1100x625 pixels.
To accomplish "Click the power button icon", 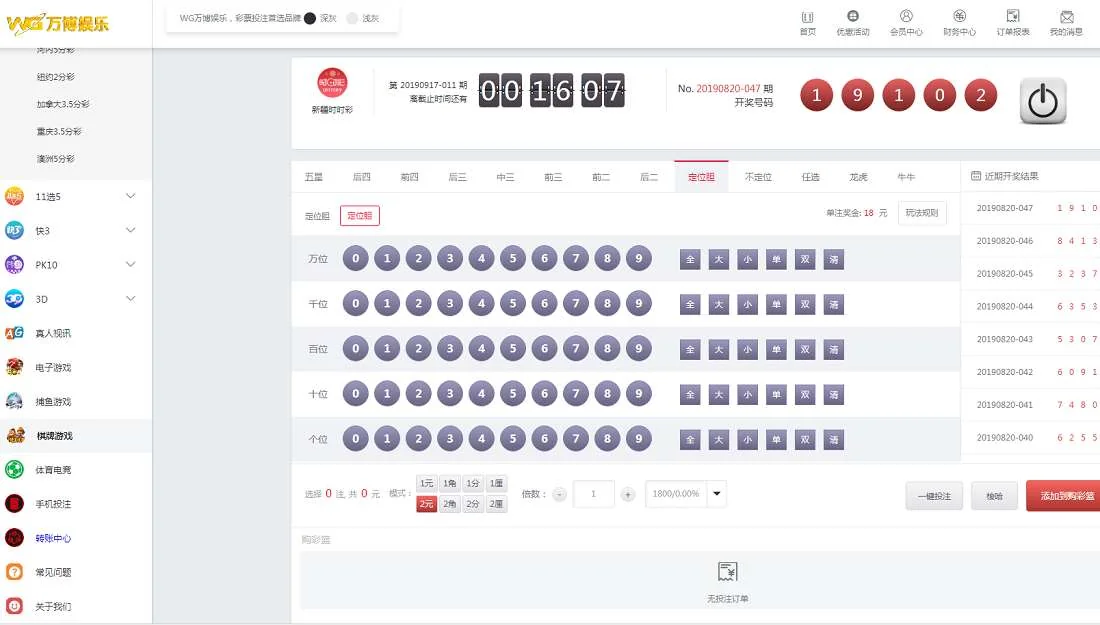I will coord(1043,101).
